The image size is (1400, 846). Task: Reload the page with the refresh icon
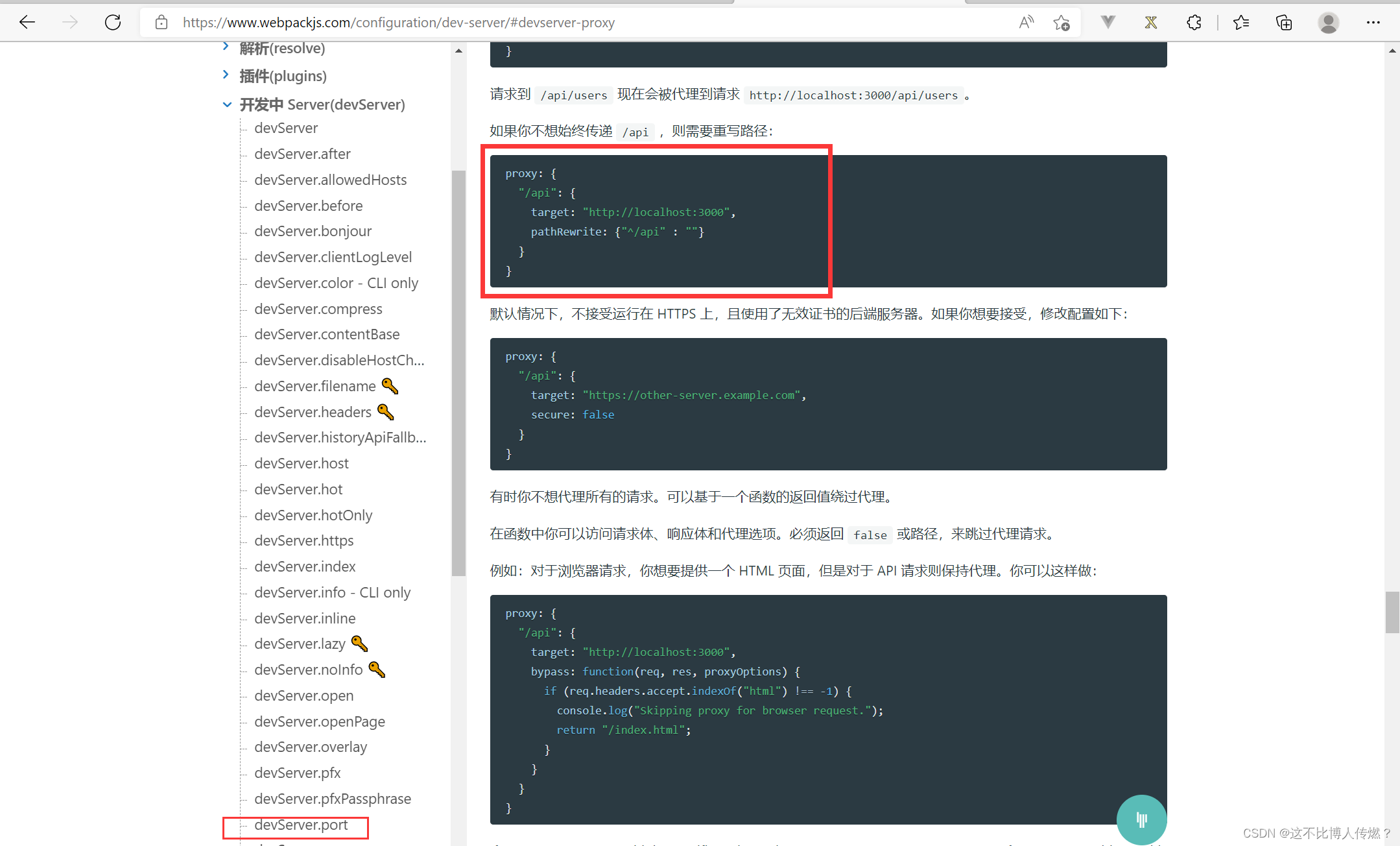point(113,23)
